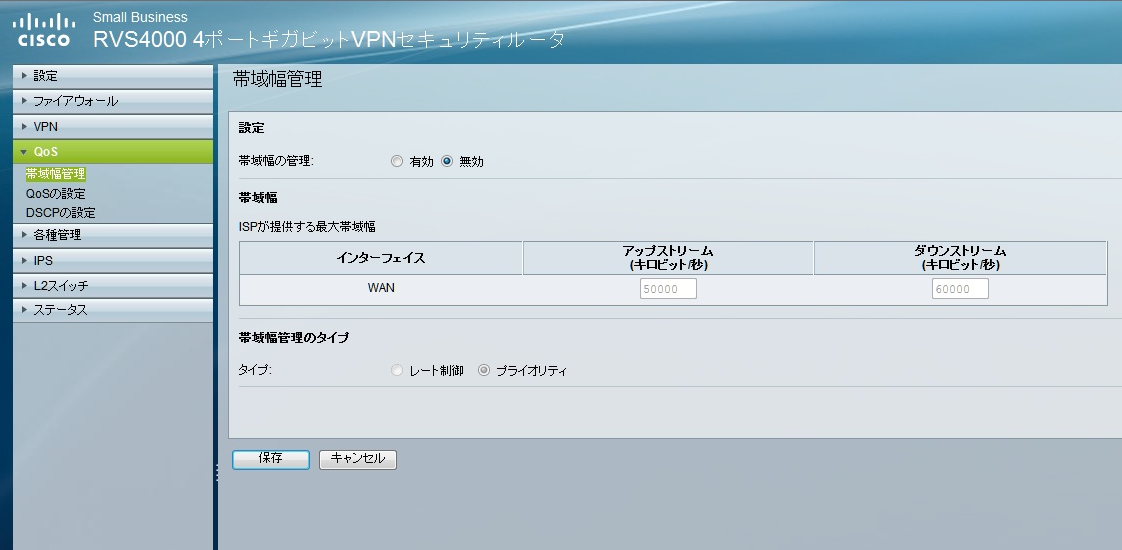This screenshot has height=550, width=1122.
Task: Select the 無効 radio button
Action: (x=447, y=162)
